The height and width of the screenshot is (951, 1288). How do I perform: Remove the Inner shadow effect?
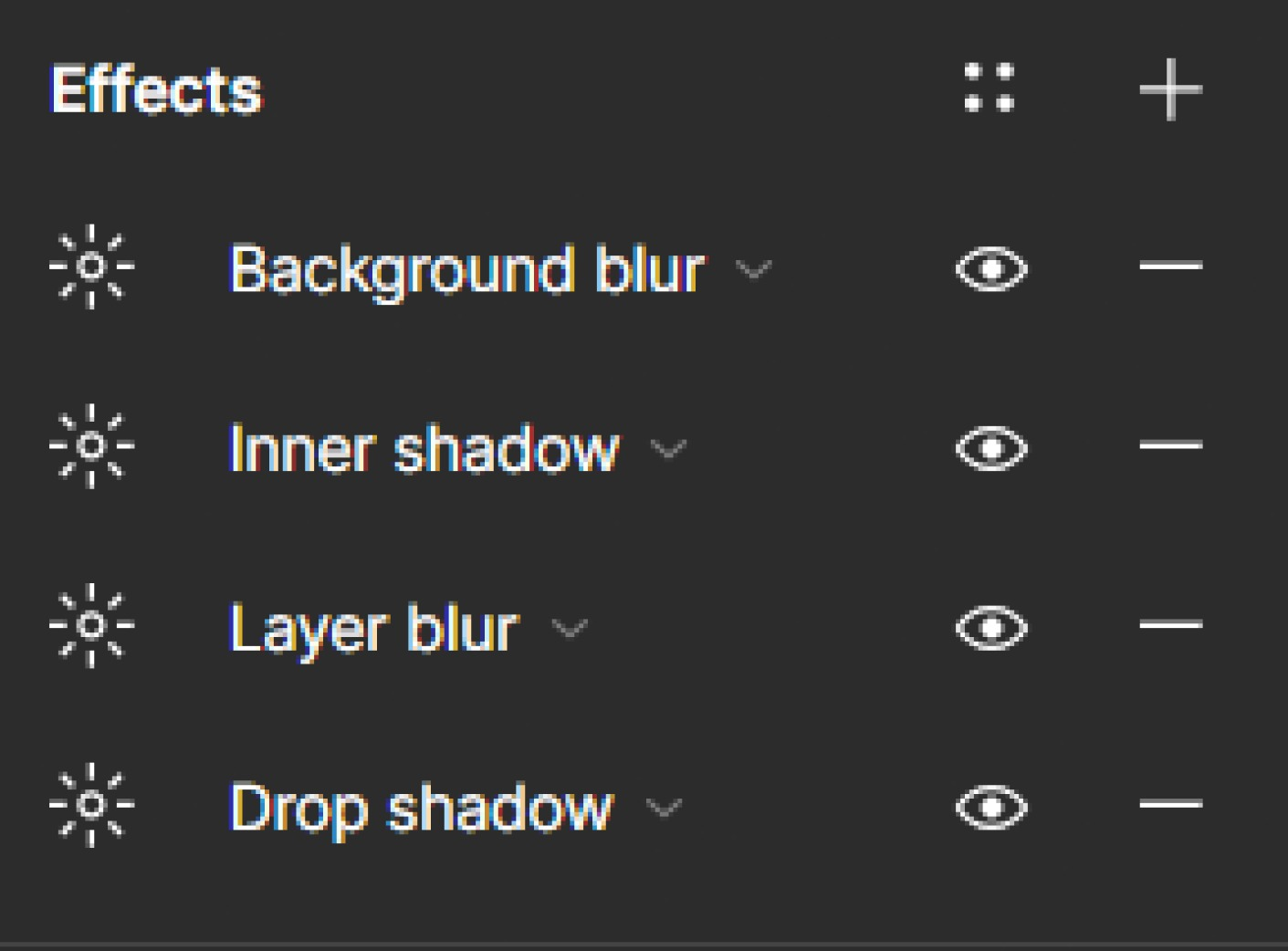[x=1170, y=446]
